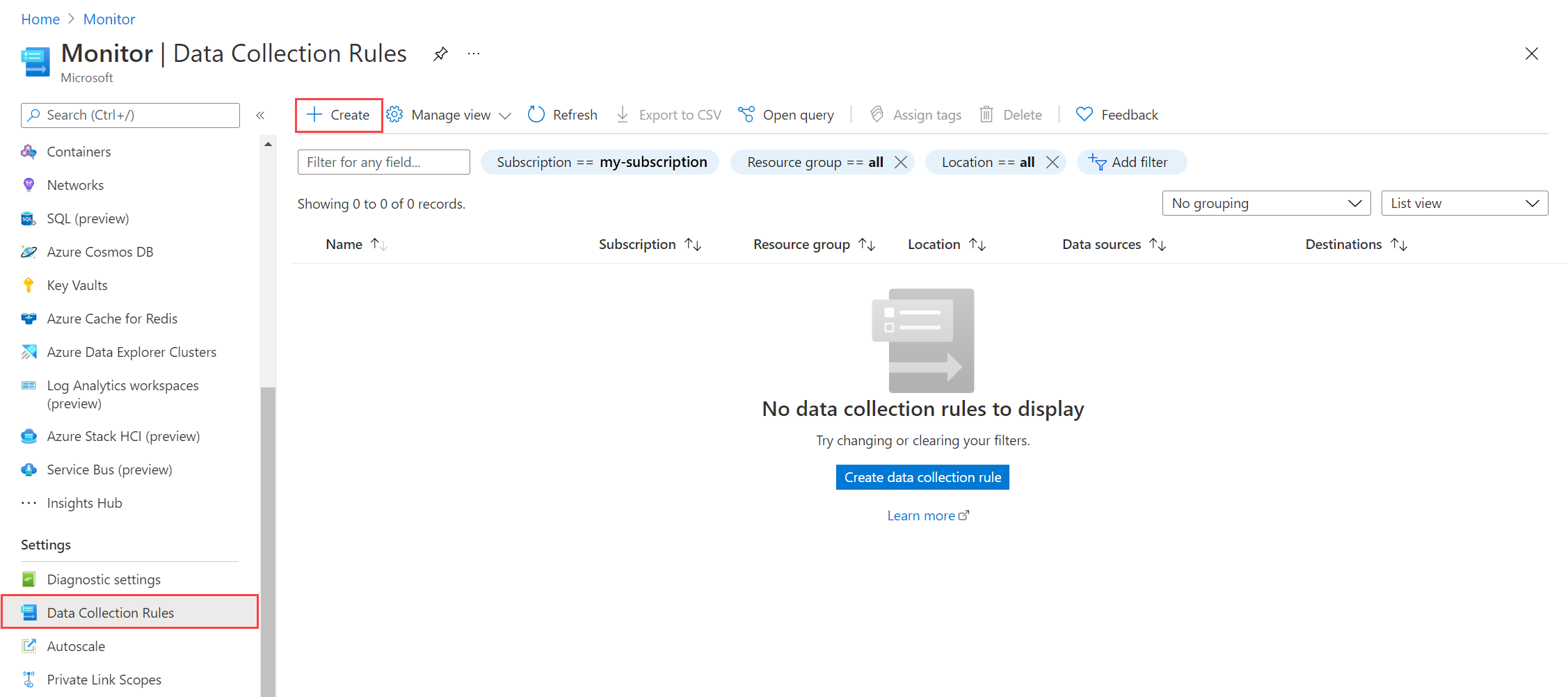This screenshot has height=697, width=1568.
Task: Remove the Location filter
Action: tap(1053, 162)
